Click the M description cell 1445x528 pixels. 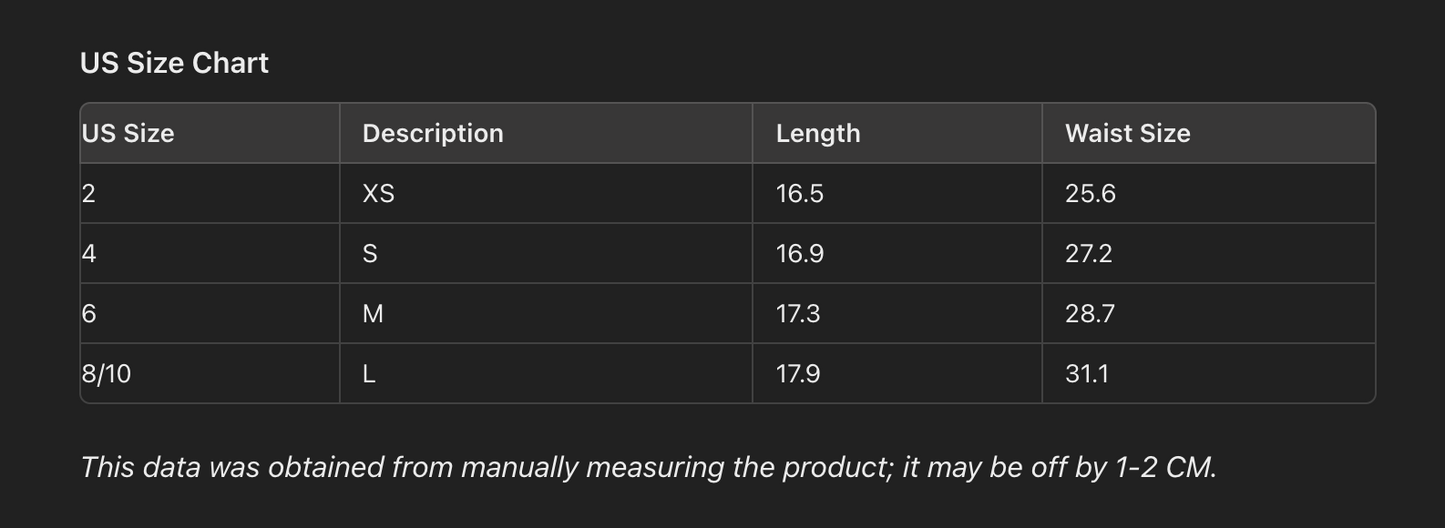pos(372,313)
